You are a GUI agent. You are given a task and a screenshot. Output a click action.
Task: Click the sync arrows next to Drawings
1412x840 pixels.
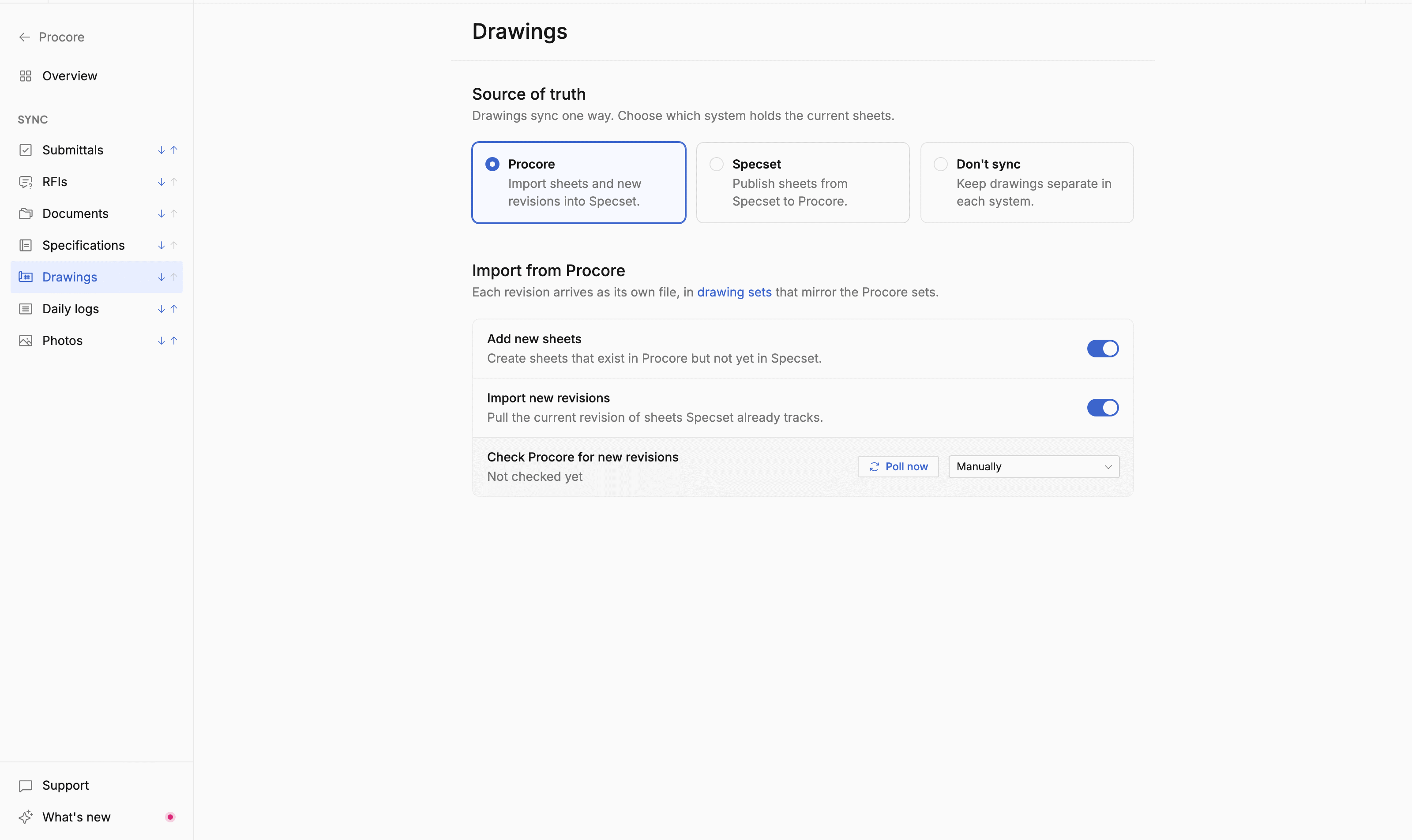click(168, 277)
